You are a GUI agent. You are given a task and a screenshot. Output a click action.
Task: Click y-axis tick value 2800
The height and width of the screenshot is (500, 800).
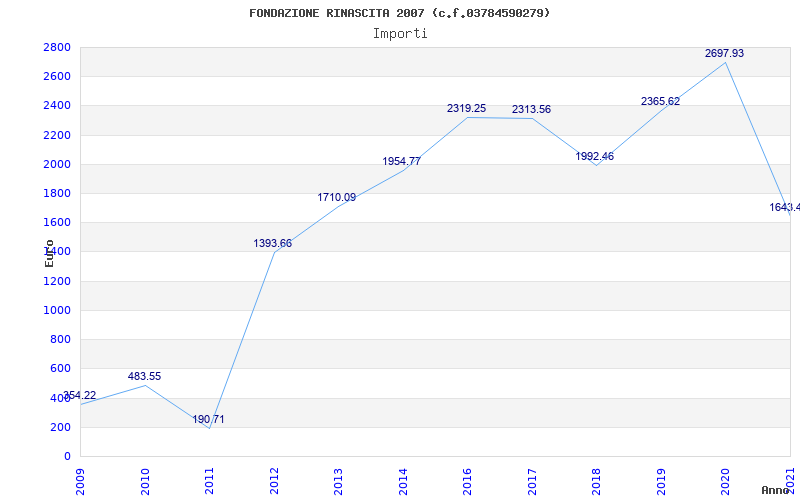57,47
